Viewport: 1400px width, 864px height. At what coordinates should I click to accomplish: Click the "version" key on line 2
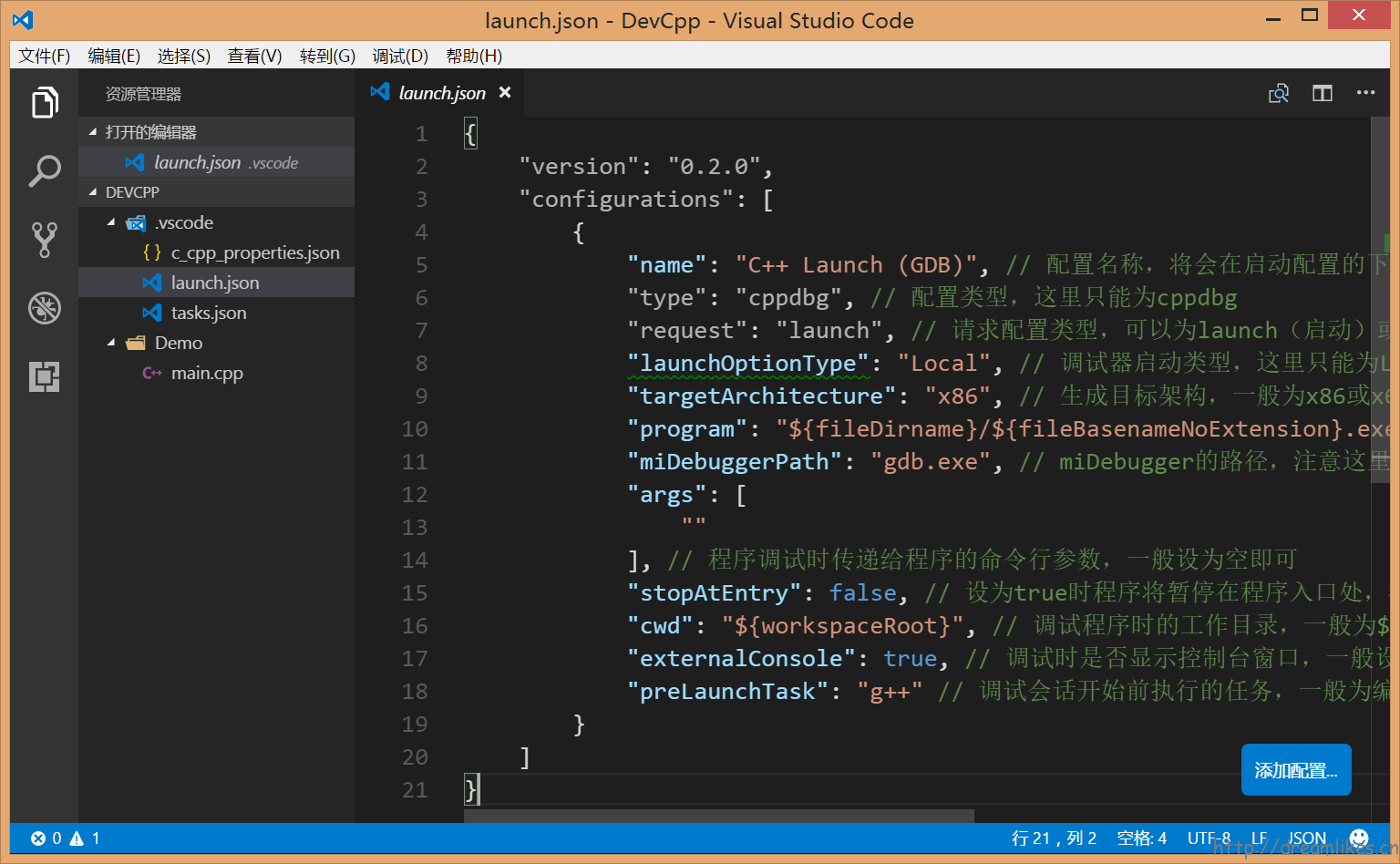point(579,167)
